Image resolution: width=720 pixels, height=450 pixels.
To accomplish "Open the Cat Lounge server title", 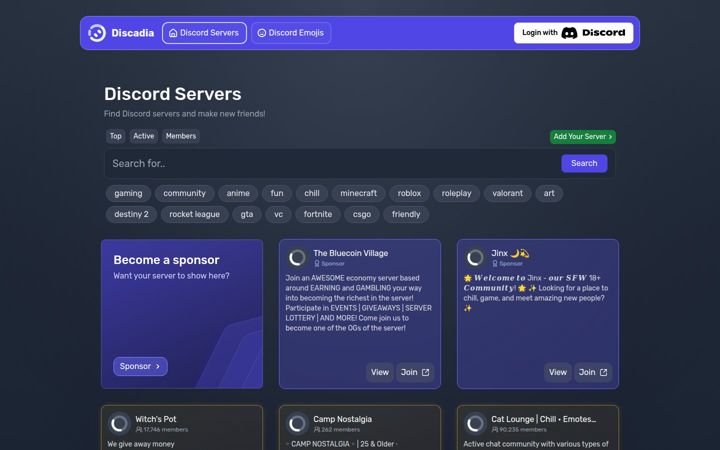I will pyautogui.click(x=544, y=419).
